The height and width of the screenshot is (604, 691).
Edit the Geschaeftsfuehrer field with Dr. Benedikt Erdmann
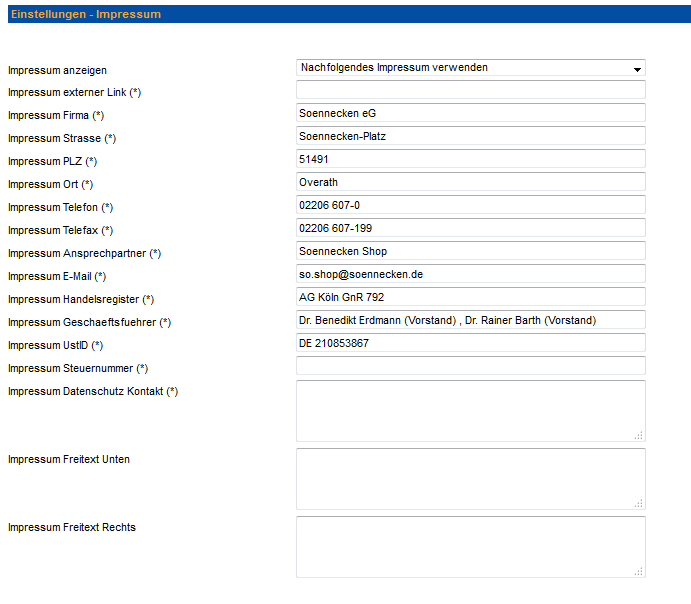[x=471, y=319]
